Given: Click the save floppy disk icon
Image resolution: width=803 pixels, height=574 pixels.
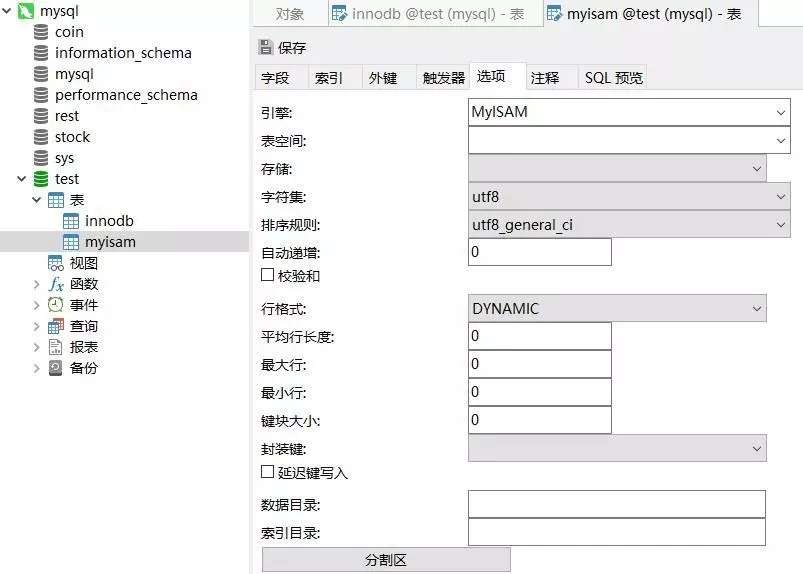Looking at the screenshot, I should [x=266, y=47].
